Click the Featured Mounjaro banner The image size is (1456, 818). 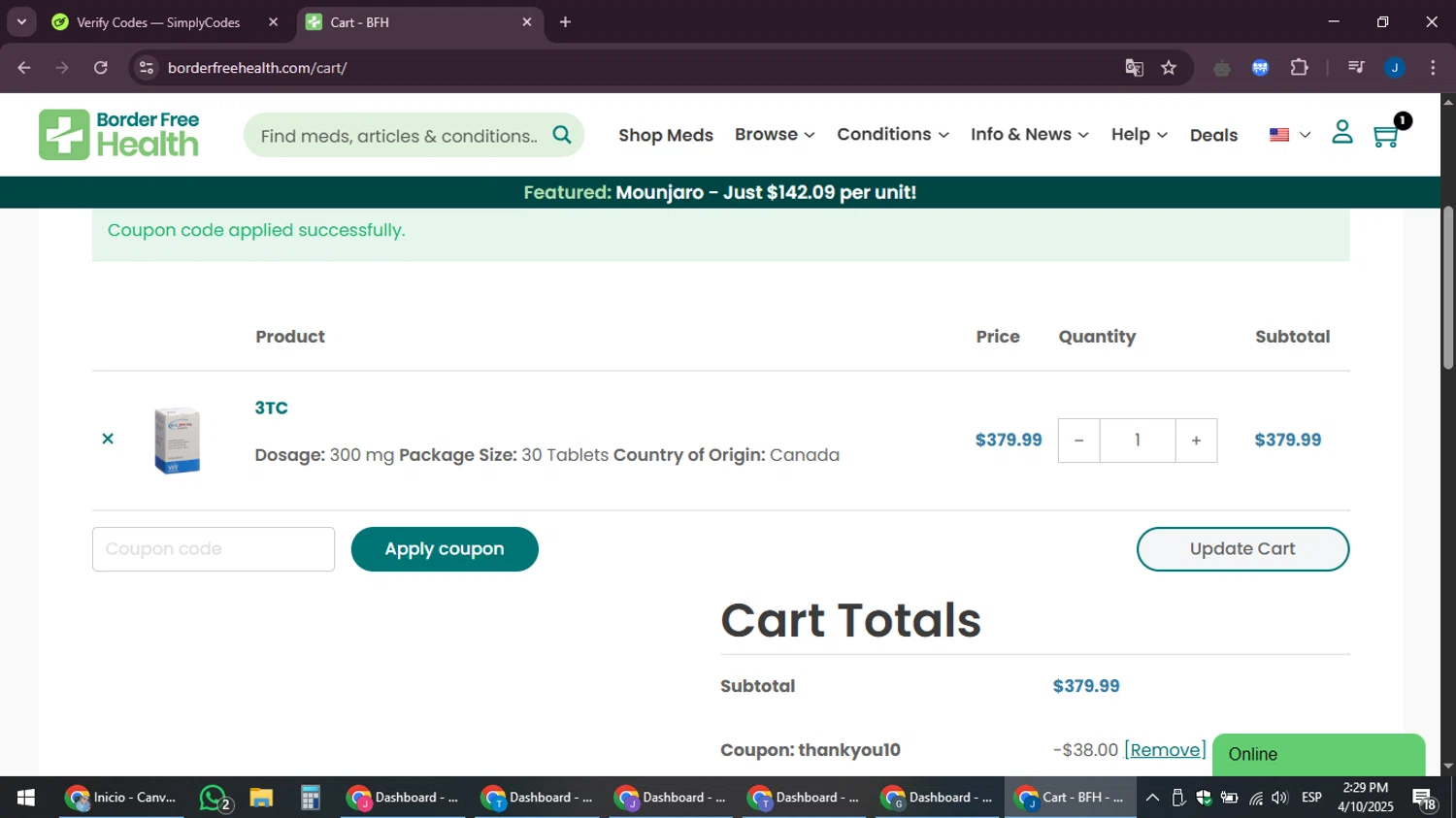coord(720,192)
